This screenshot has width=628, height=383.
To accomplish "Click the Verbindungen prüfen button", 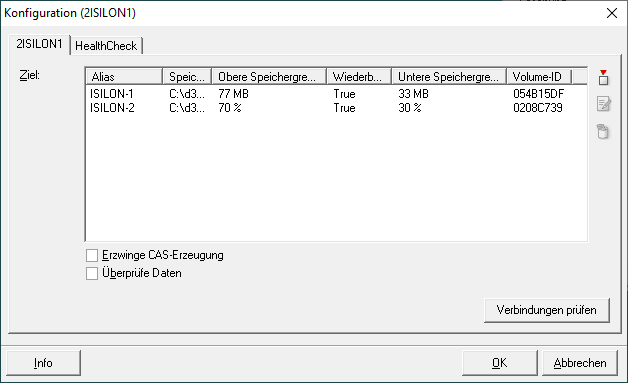I will point(547,310).
